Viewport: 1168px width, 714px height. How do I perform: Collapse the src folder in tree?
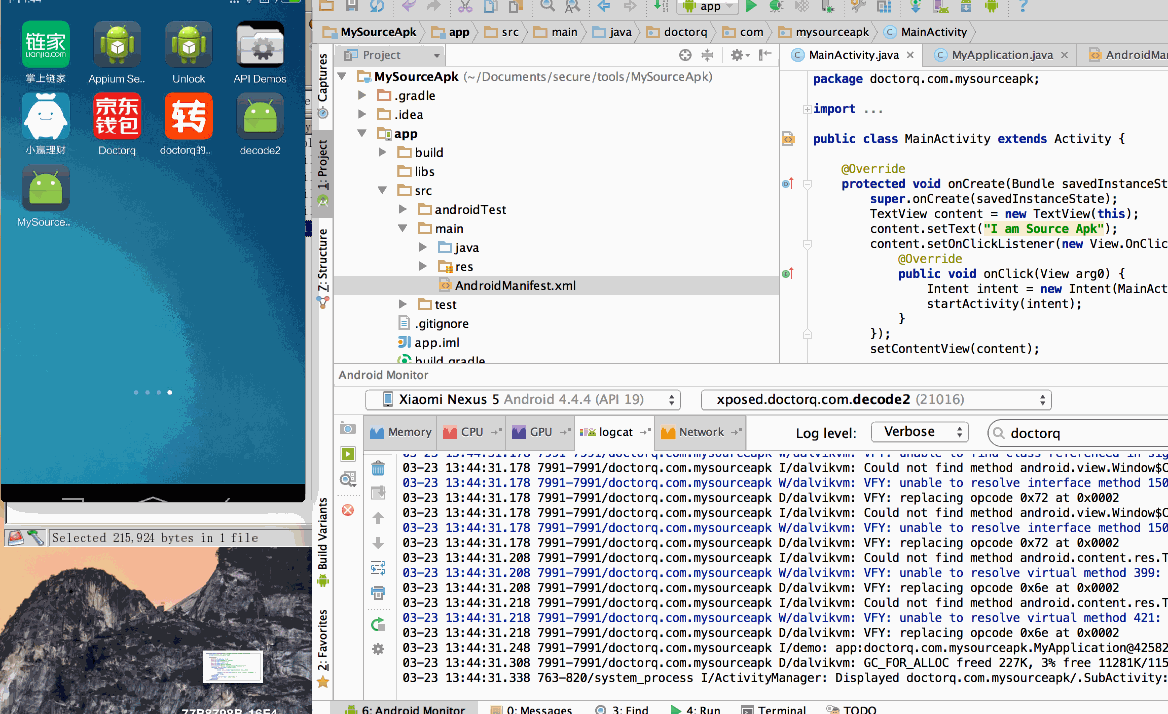tap(383, 190)
